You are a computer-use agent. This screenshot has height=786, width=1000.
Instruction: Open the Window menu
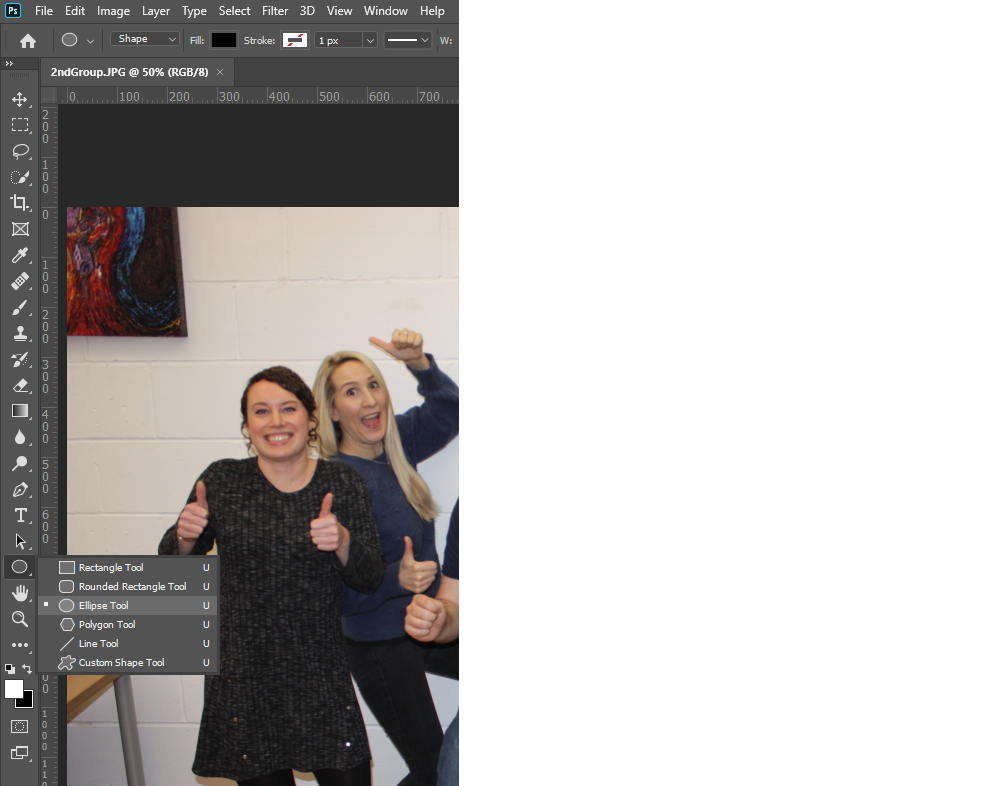click(x=386, y=11)
